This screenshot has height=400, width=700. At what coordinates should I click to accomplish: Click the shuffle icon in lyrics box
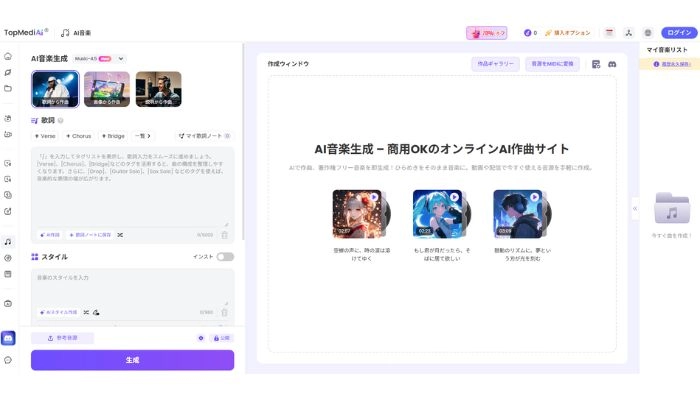120,234
